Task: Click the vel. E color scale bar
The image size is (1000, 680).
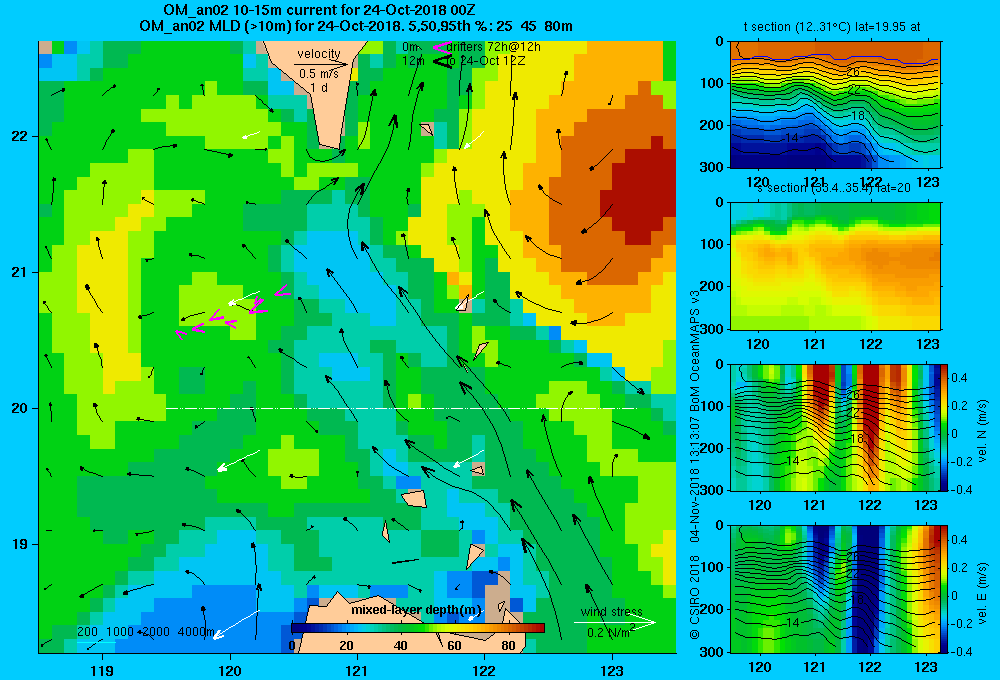Action: [x=945, y=588]
